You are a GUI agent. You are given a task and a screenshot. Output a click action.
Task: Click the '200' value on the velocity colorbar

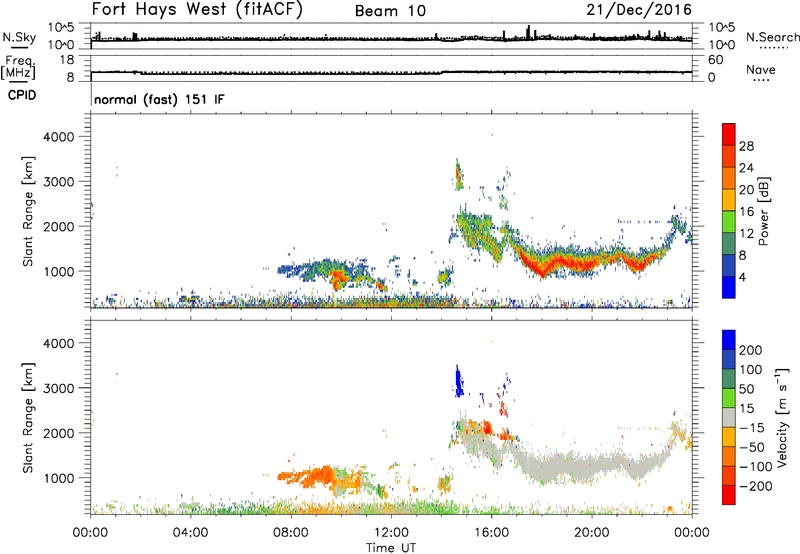pyautogui.click(x=751, y=350)
